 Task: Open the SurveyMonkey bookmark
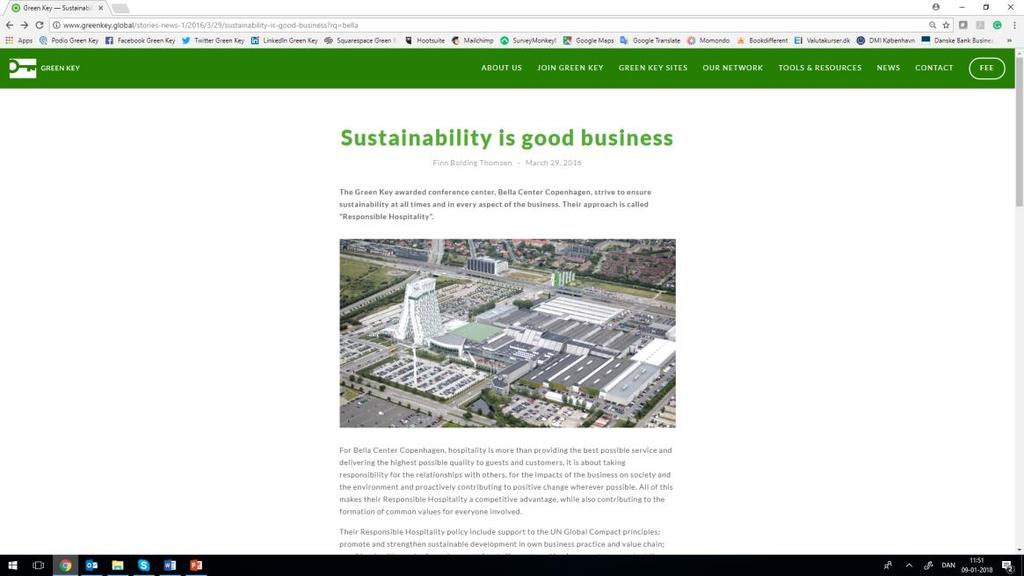pos(528,40)
